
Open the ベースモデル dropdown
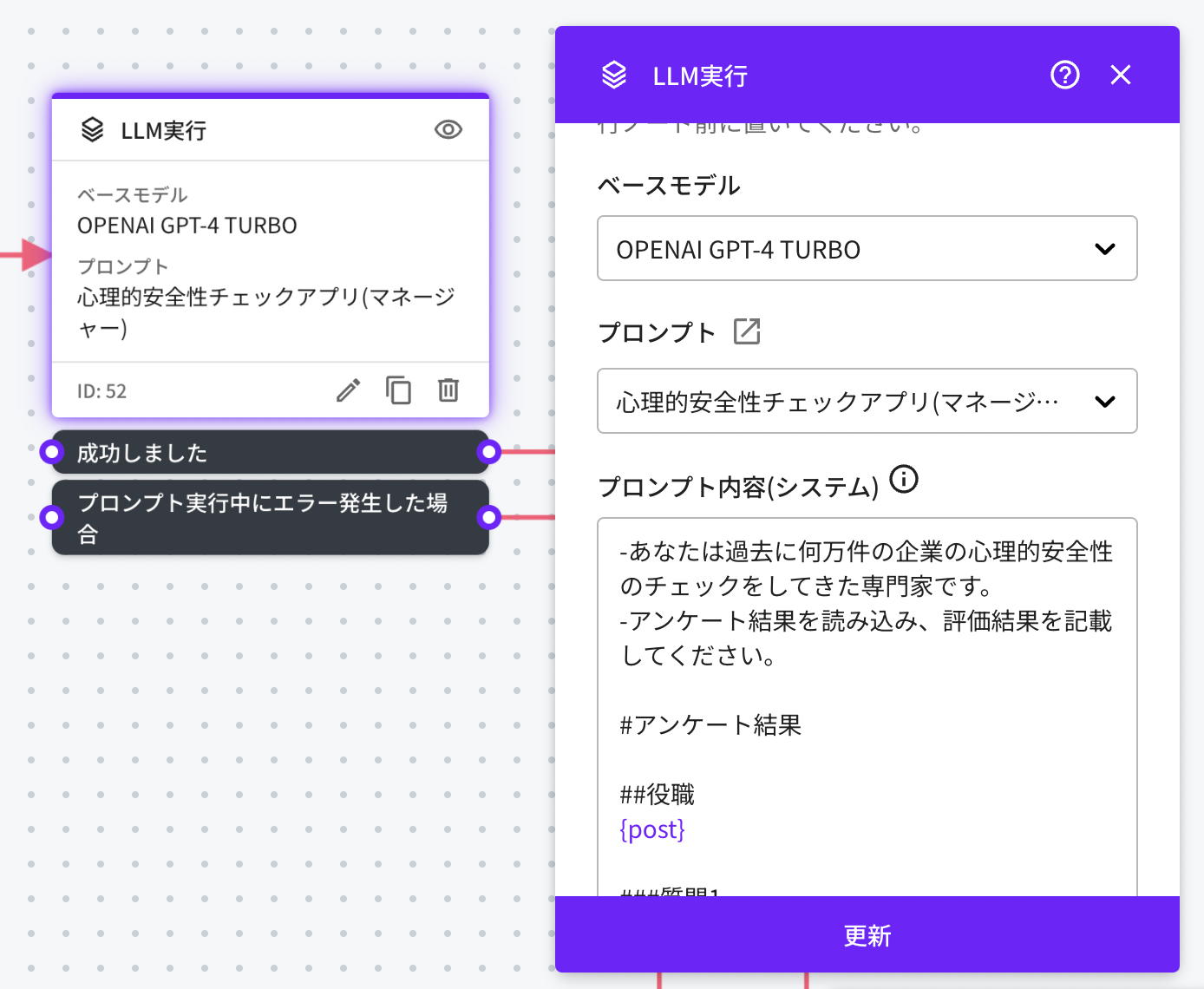867,249
